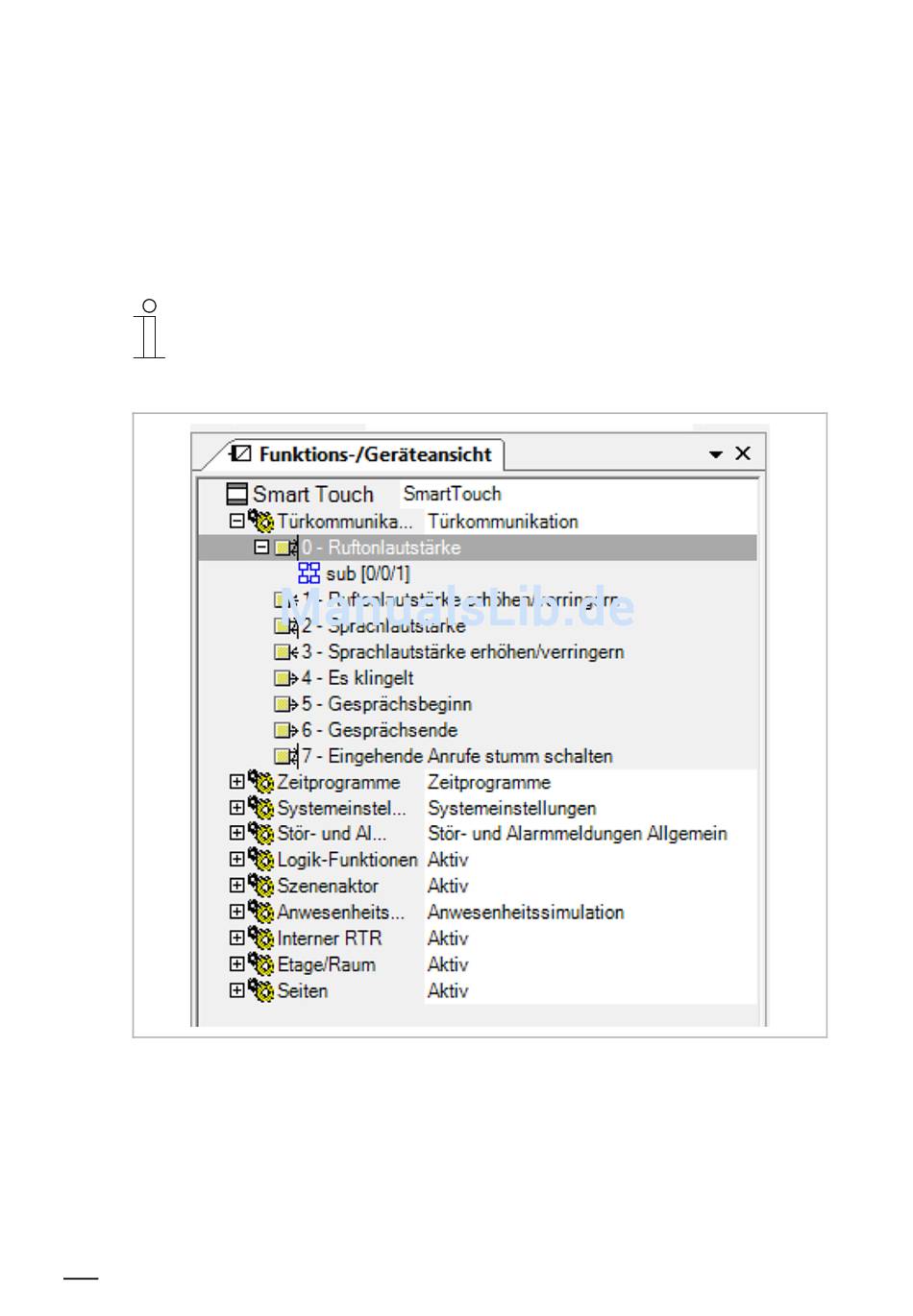
Task: Select the Interner RTR tree label
Action: [330, 938]
